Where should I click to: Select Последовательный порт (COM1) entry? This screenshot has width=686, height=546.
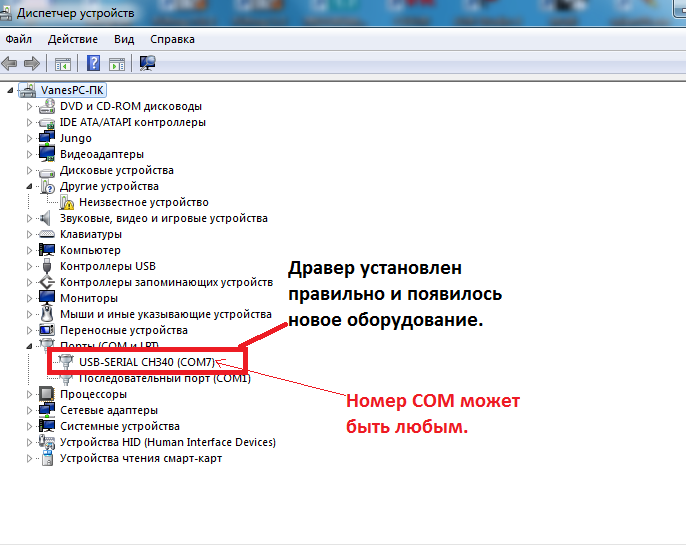[x=164, y=378]
